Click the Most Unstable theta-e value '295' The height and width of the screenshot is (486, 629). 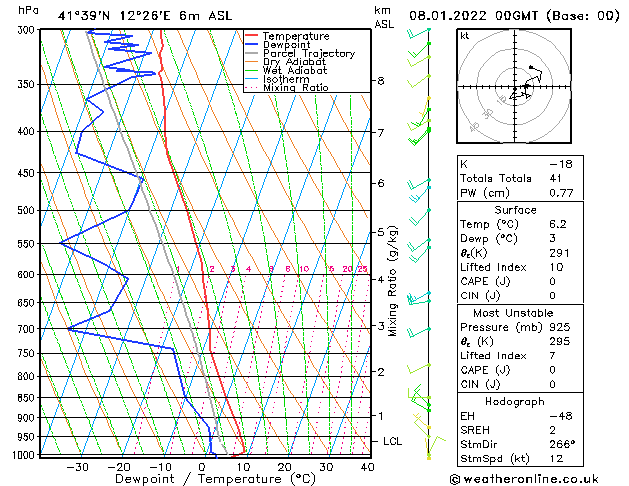pos(560,341)
